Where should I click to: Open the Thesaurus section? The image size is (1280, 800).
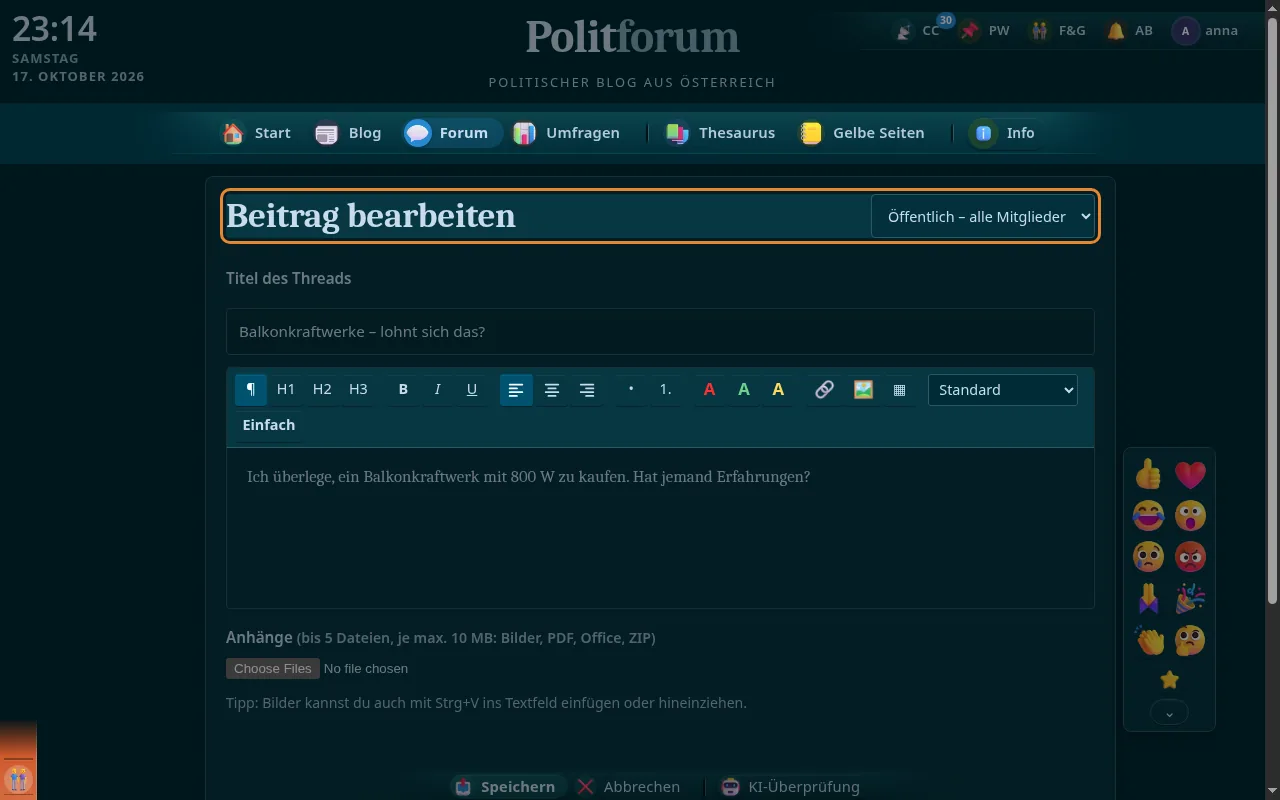(x=721, y=133)
